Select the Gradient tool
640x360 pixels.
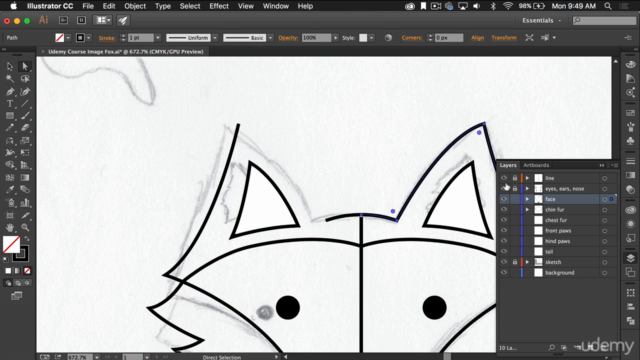[x=25, y=178]
